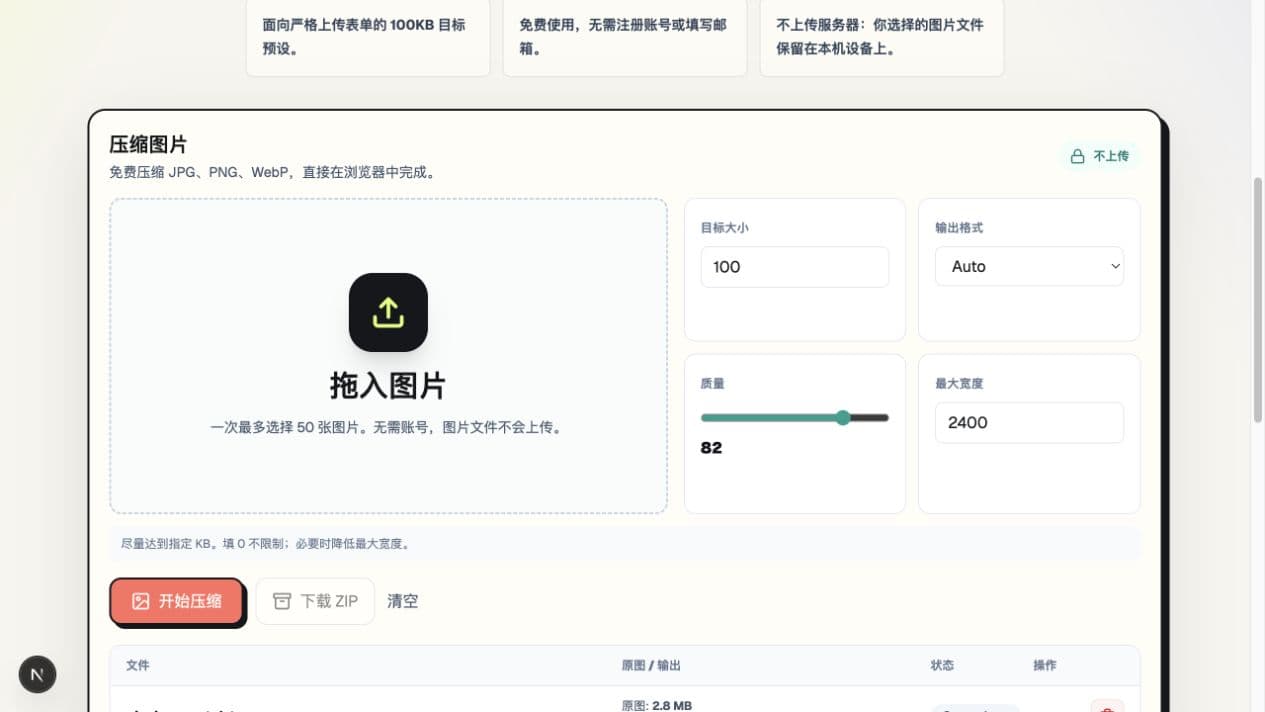The height and width of the screenshot is (712, 1265).
Task: Click the Next.js N logo badge
Action: coord(37,675)
